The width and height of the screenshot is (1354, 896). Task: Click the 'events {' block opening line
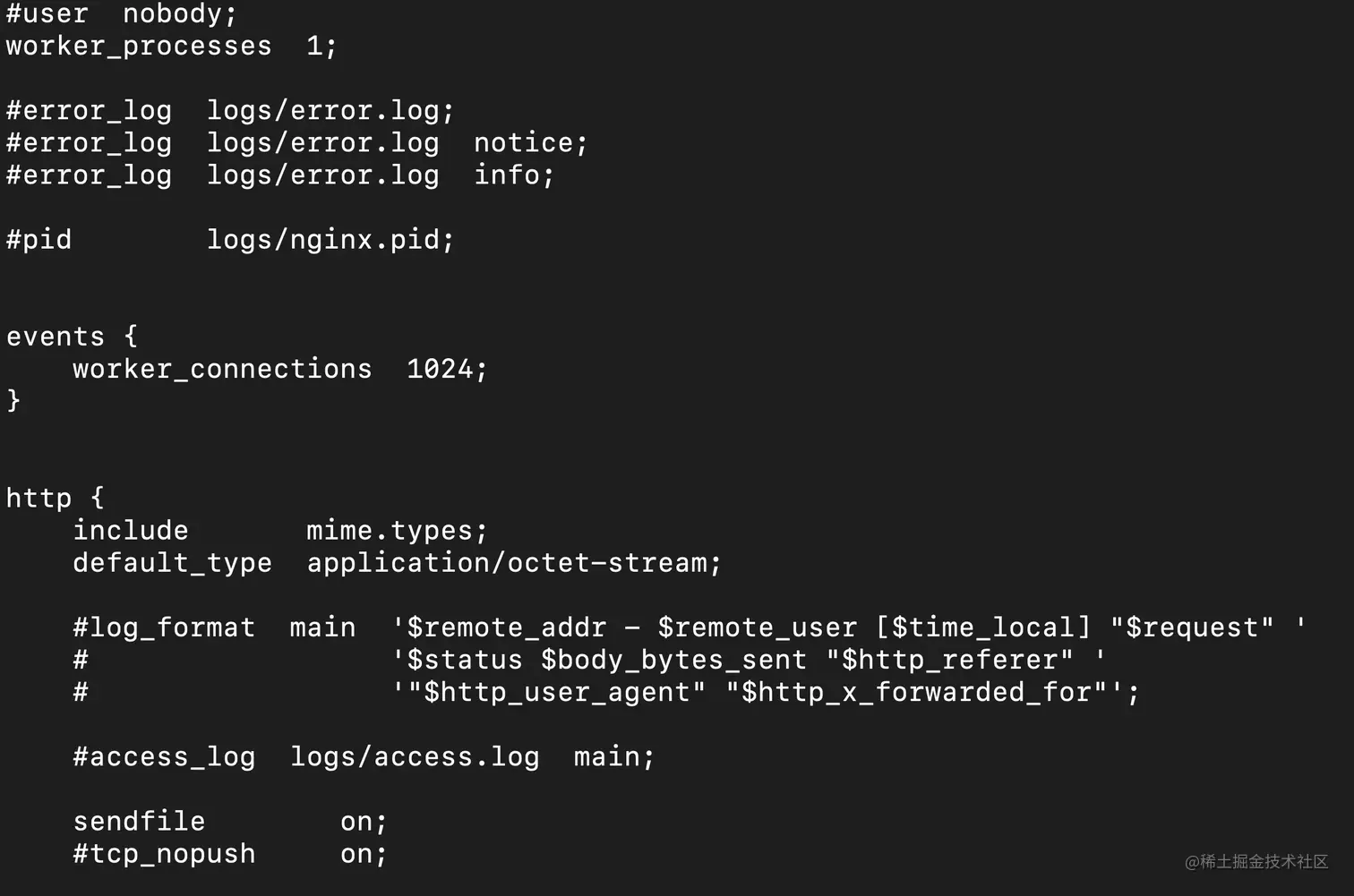pos(72,337)
